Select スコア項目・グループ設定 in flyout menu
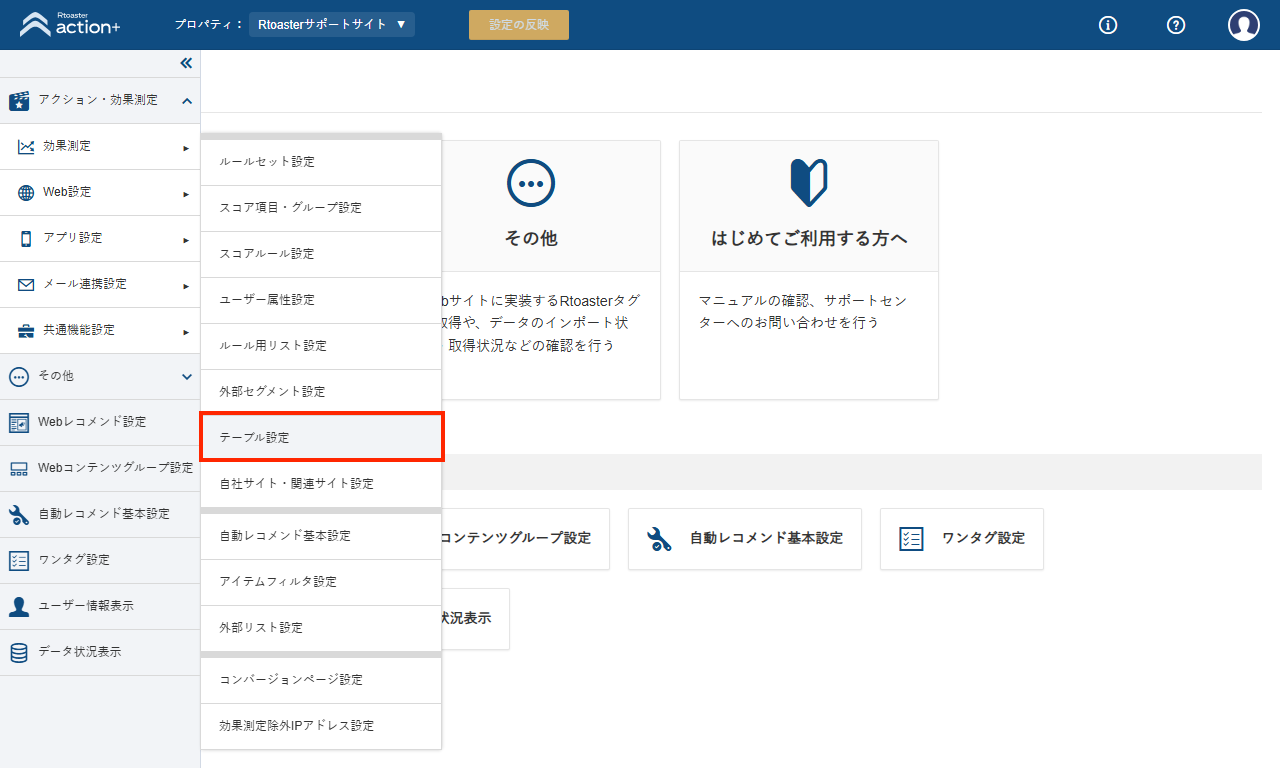The height and width of the screenshot is (768, 1280). [321, 208]
